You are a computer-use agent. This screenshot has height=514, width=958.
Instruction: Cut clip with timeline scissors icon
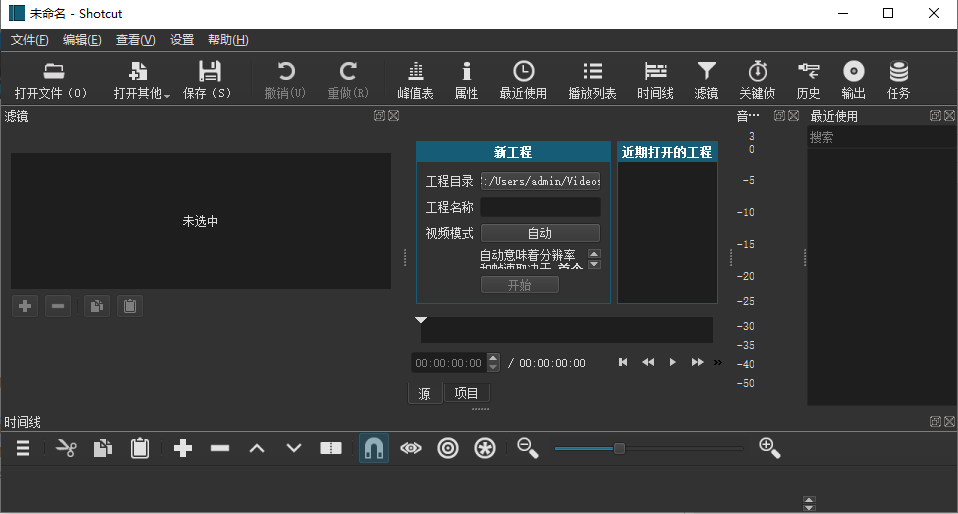pos(66,449)
